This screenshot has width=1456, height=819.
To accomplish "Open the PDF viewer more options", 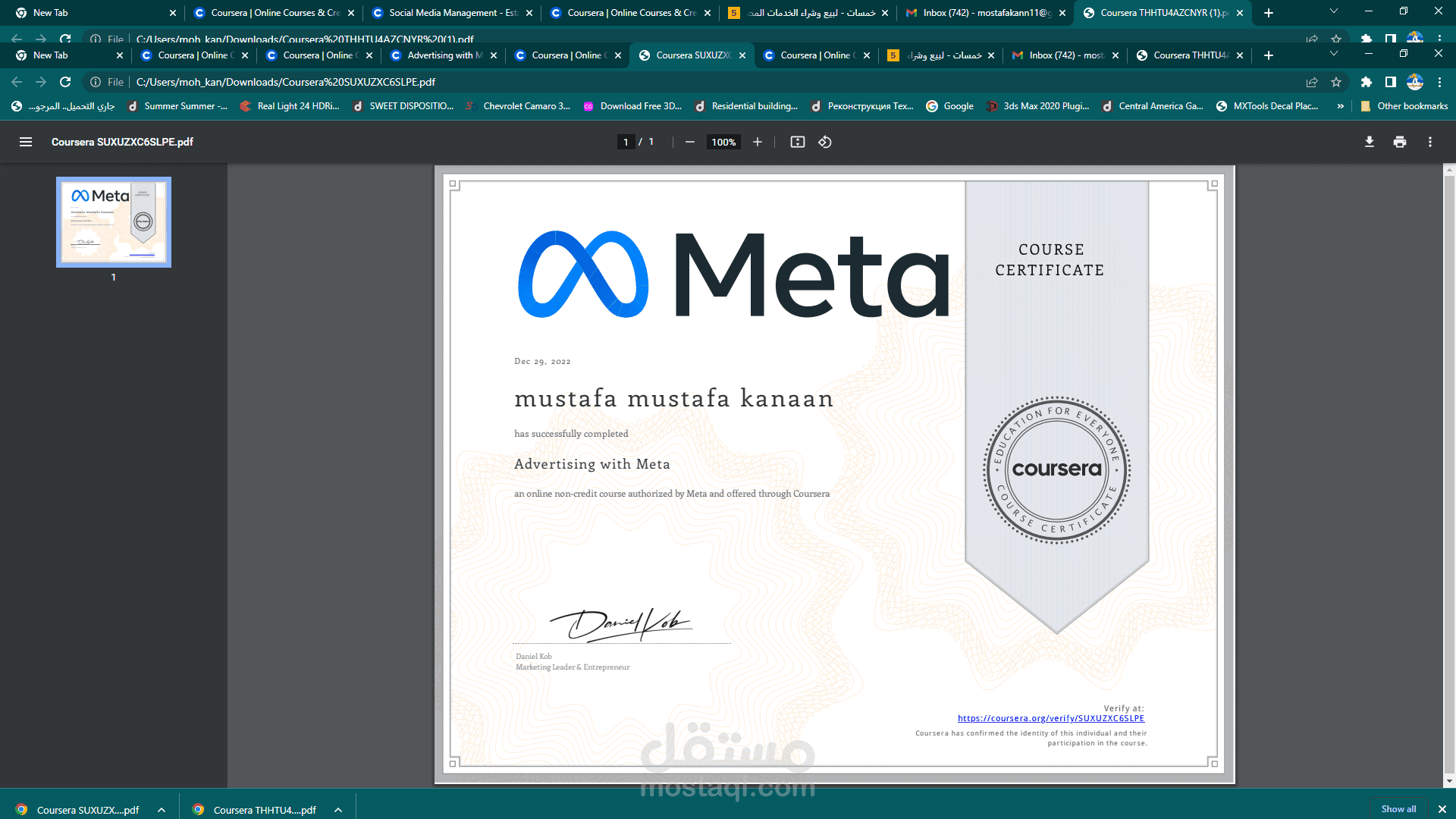I will point(1429,142).
